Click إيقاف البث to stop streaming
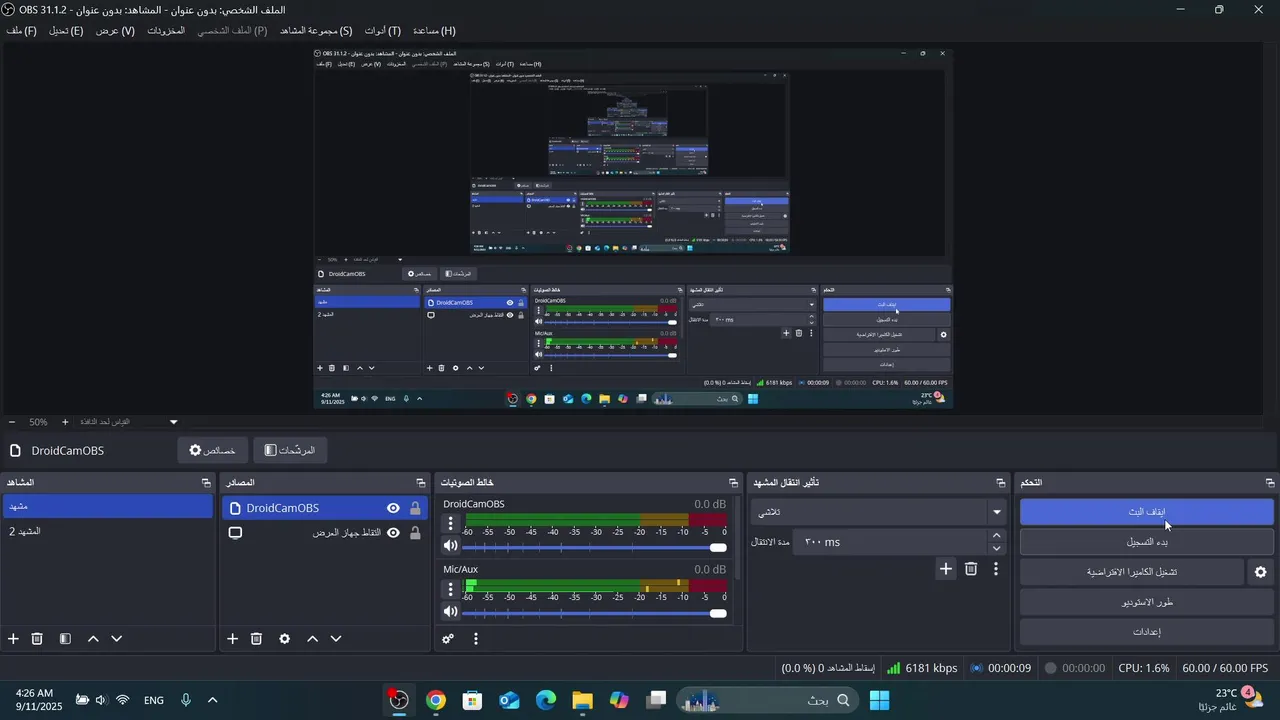The width and height of the screenshot is (1280, 720). point(1147,512)
